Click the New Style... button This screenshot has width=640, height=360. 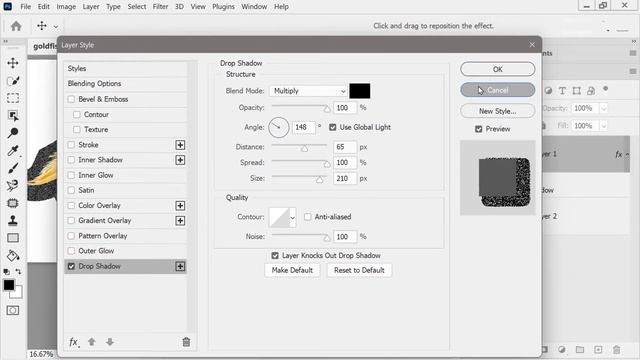click(498, 111)
